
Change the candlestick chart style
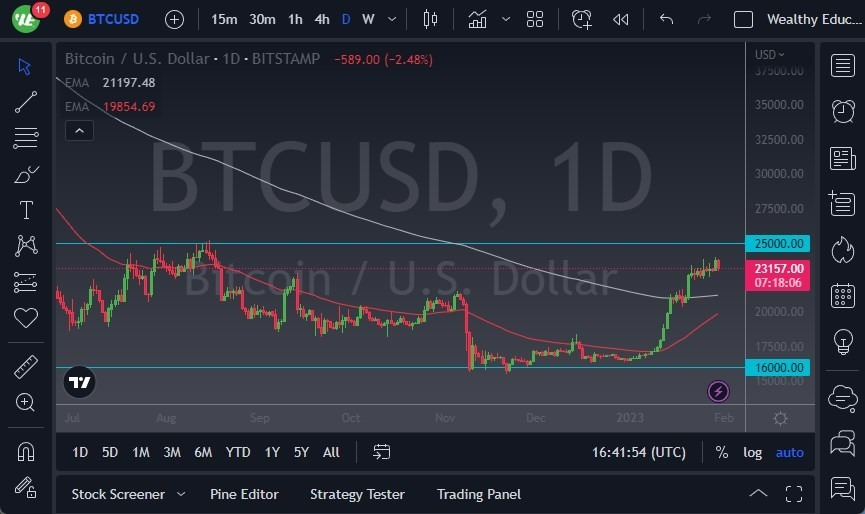coord(430,20)
